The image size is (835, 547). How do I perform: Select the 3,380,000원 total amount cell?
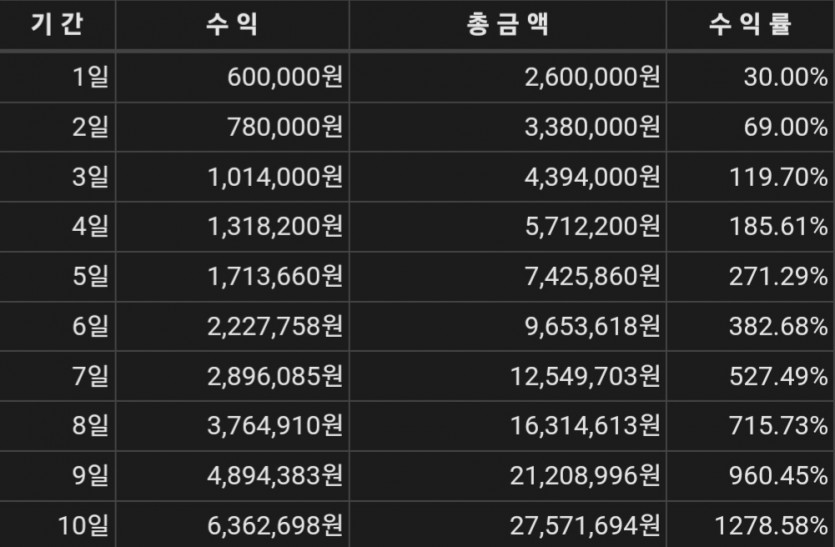click(592, 127)
